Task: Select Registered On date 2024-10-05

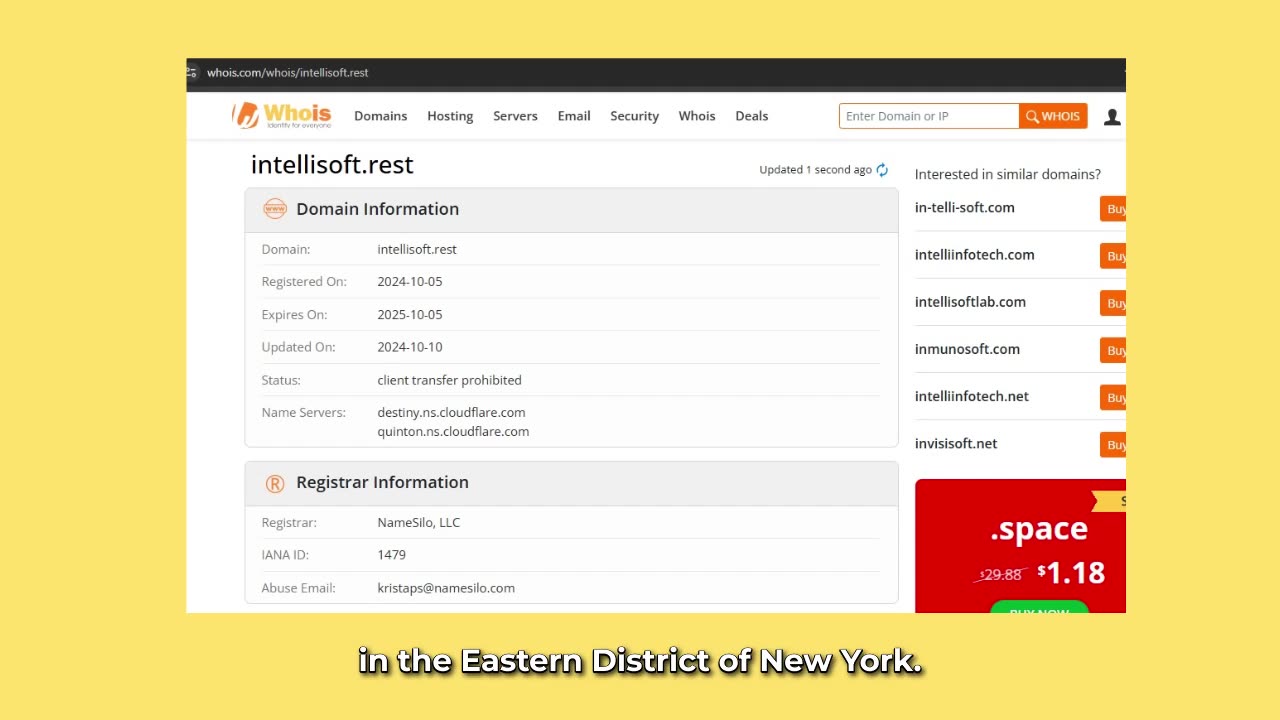Action: tap(410, 282)
